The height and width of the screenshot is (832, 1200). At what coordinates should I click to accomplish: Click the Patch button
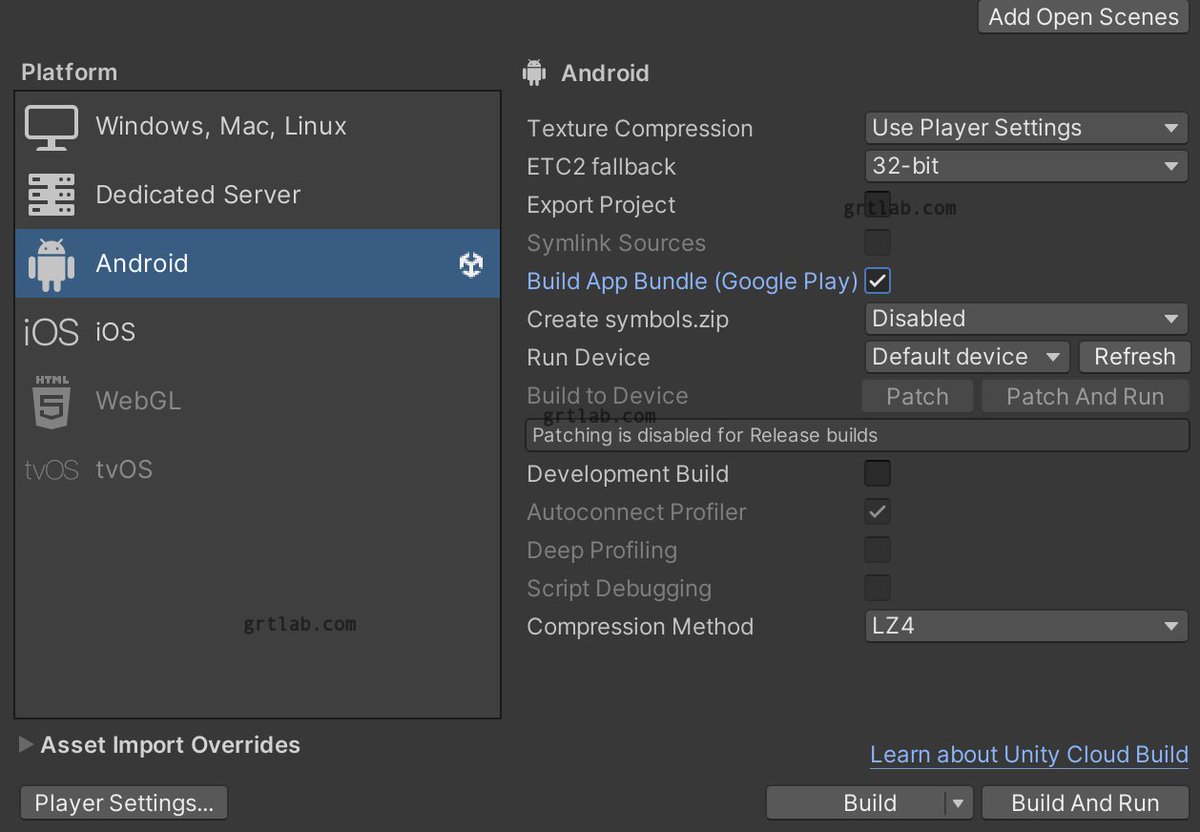click(x=917, y=397)
